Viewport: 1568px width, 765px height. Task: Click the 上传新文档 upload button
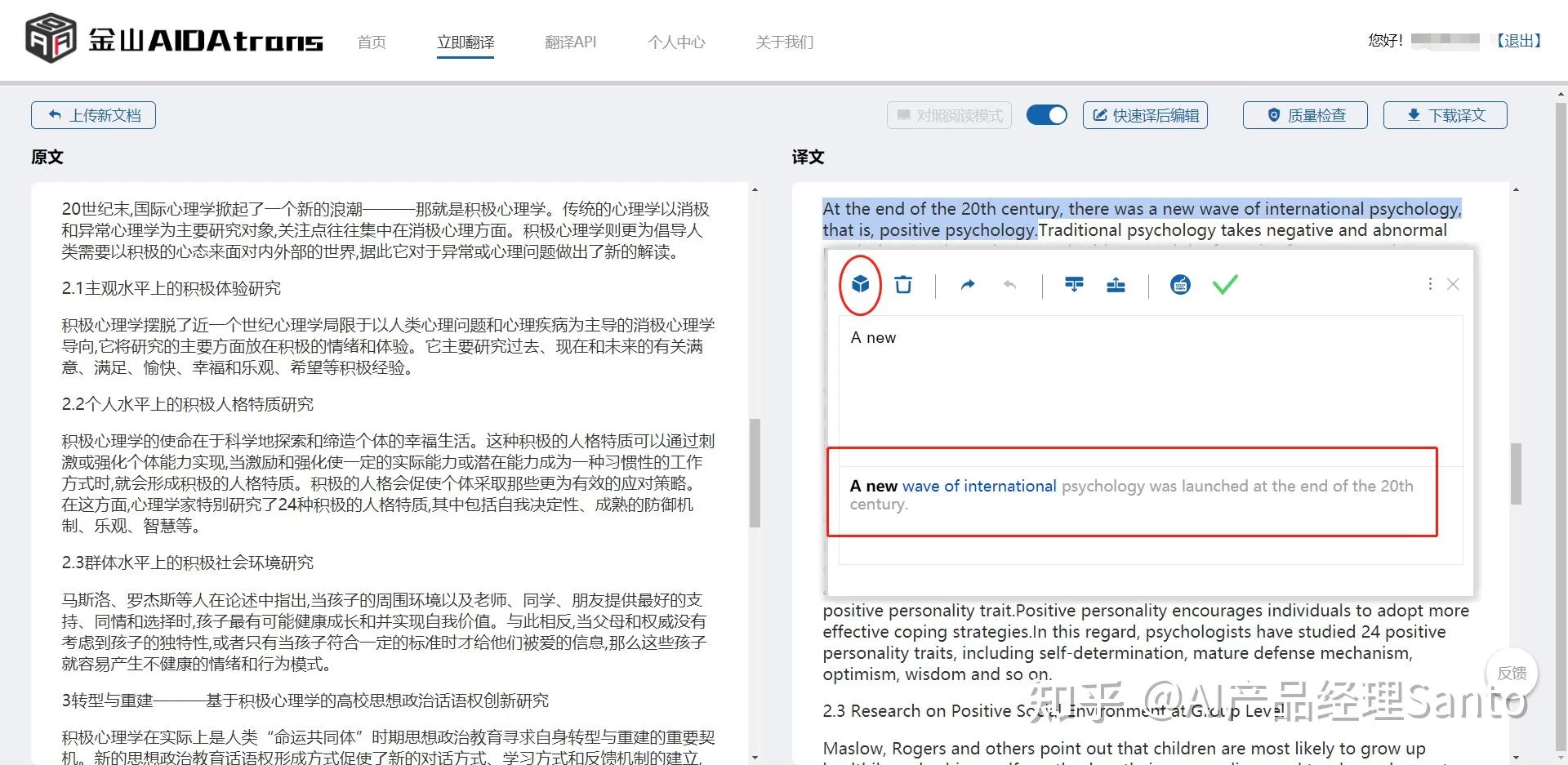[94, 115]
